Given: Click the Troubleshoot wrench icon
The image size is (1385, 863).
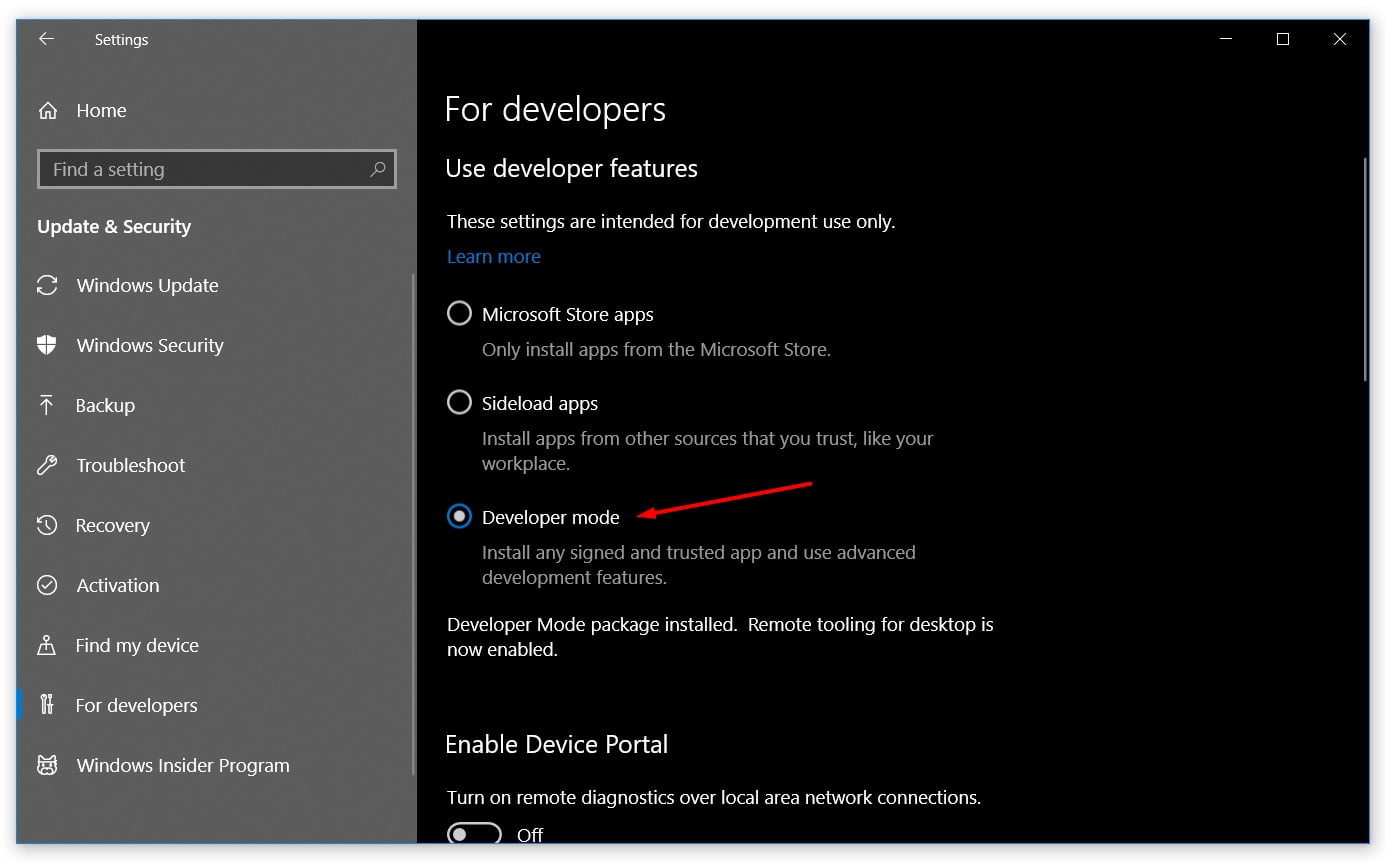Looking at the screenshot, I should point(47,465).
